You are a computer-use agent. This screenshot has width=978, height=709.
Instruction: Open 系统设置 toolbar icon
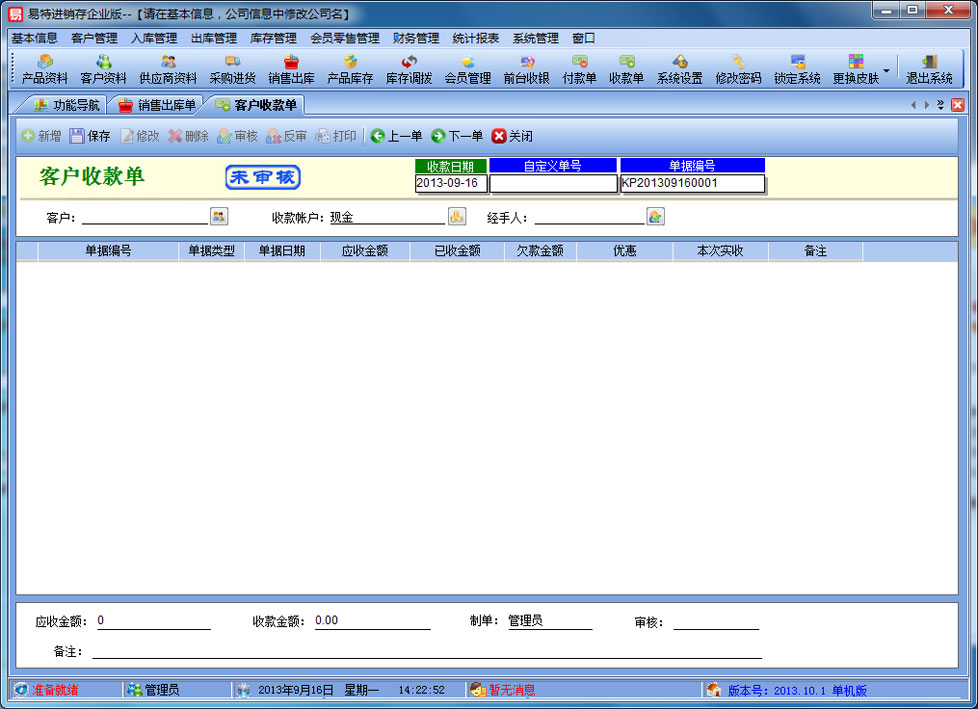(680, 69)
